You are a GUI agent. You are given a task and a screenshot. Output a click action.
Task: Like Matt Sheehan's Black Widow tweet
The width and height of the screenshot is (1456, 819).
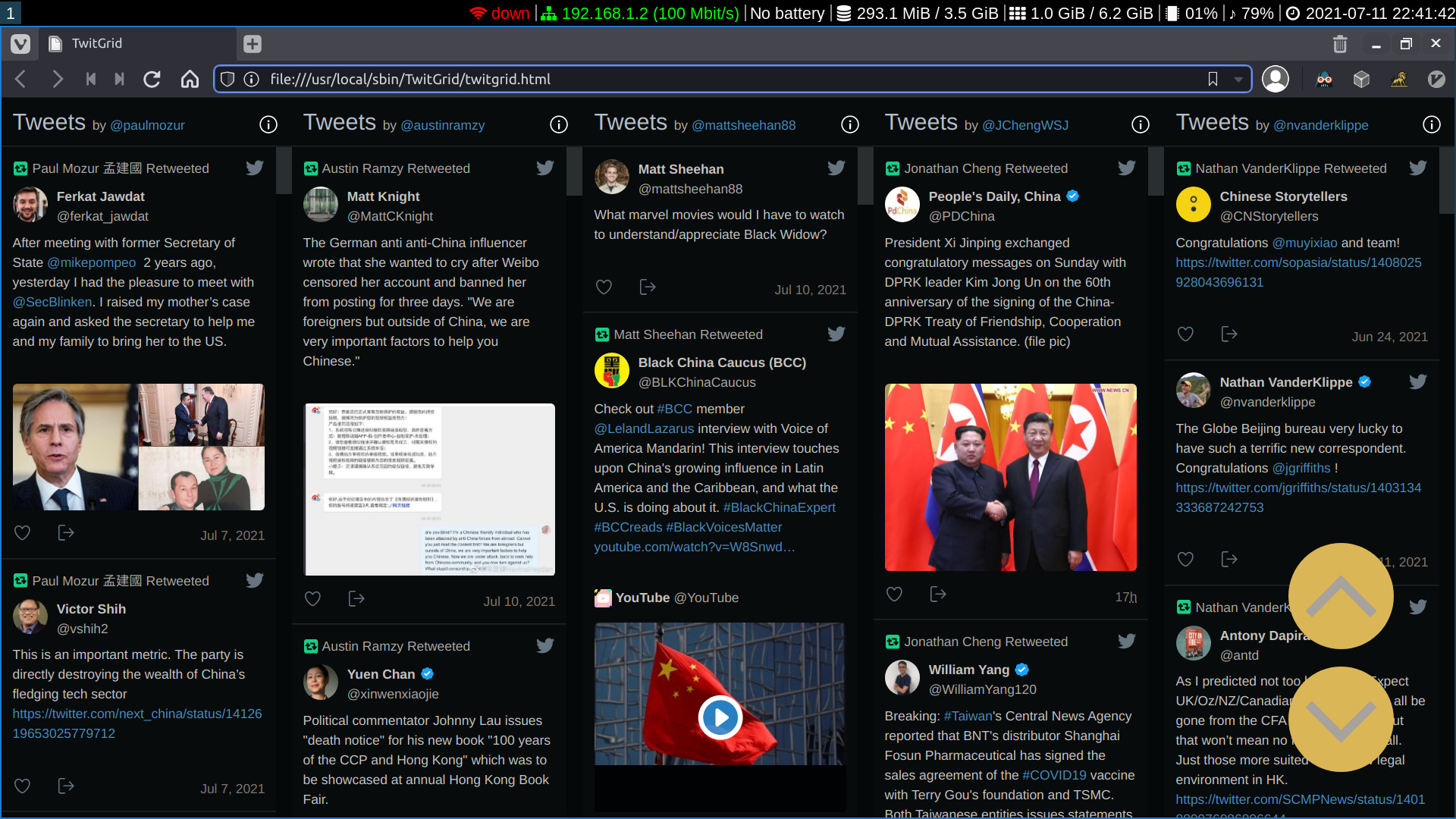(x=604, y=287)
